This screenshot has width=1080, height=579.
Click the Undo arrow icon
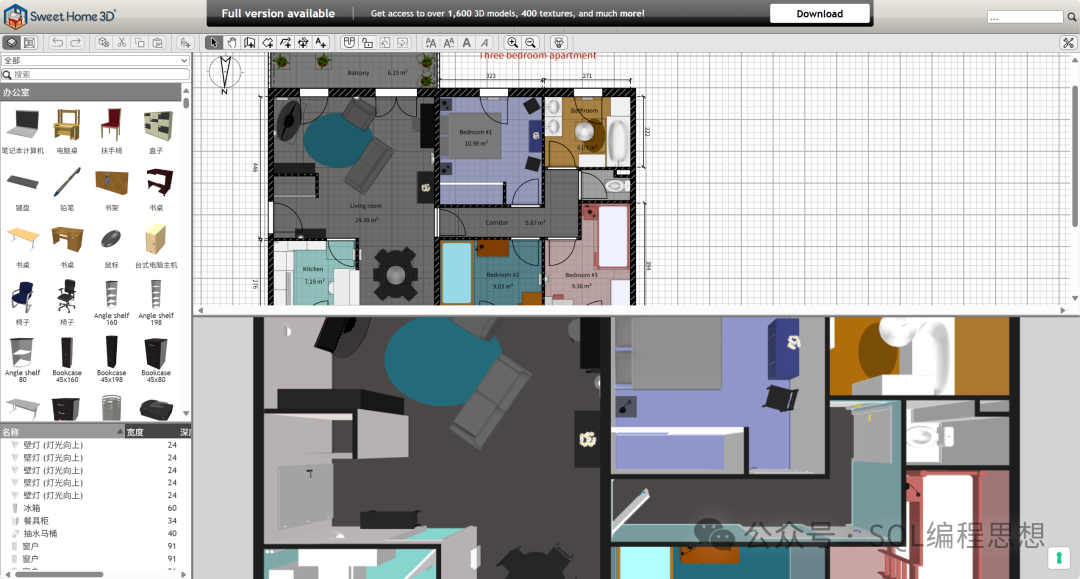(x=57, y=42)
